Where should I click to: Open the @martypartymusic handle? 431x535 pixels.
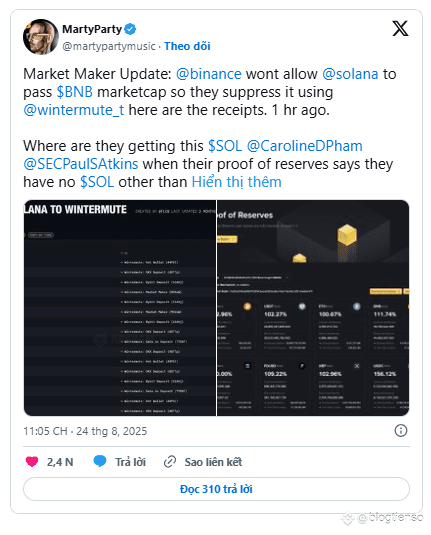pyautogui.click(x=109, y=46)
